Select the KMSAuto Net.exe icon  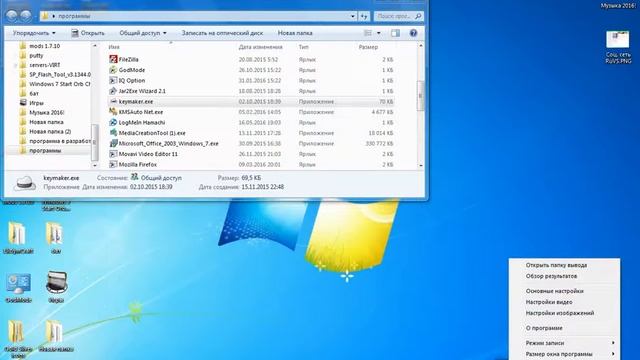click(113, 112)
